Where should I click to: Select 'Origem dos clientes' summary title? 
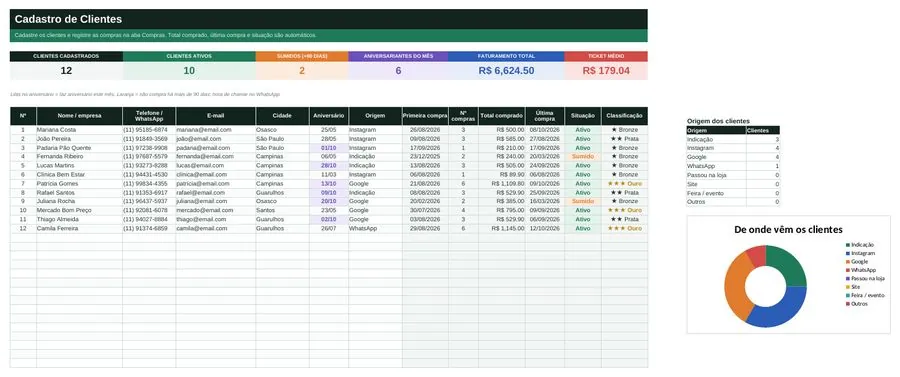click(x=718, y=121)
